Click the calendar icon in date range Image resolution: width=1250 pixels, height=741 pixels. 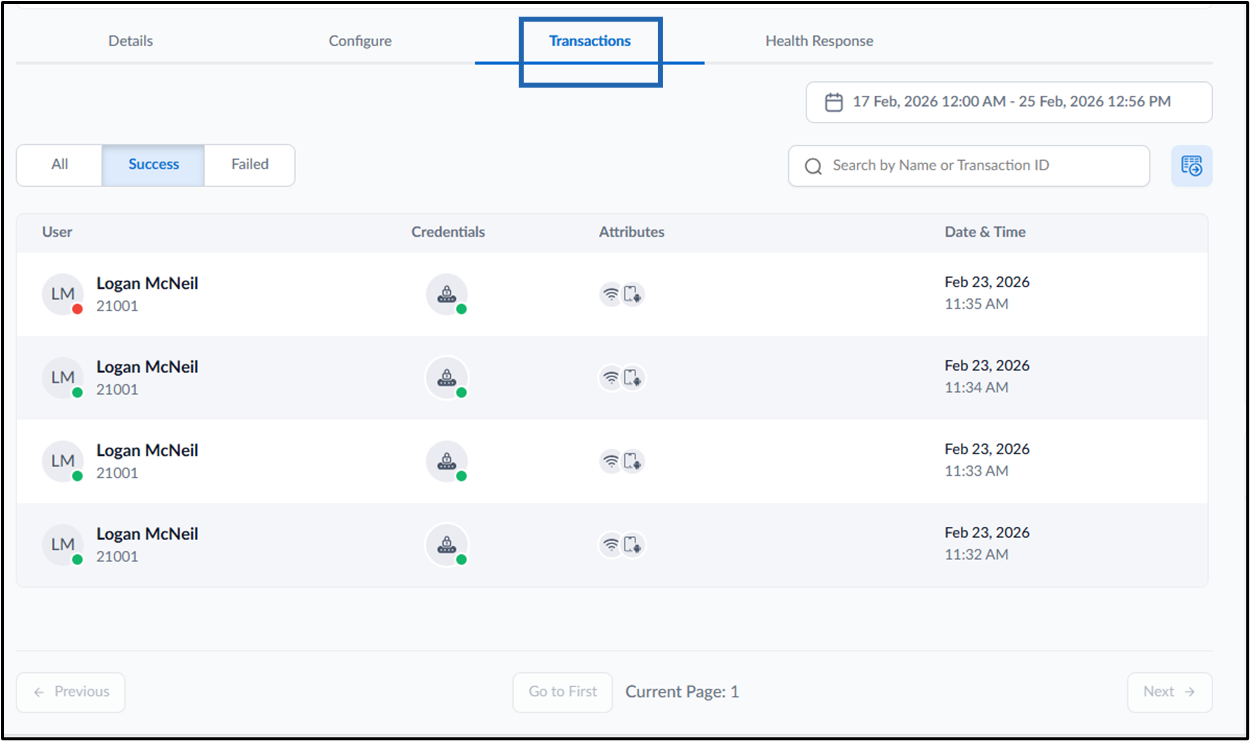834,102
